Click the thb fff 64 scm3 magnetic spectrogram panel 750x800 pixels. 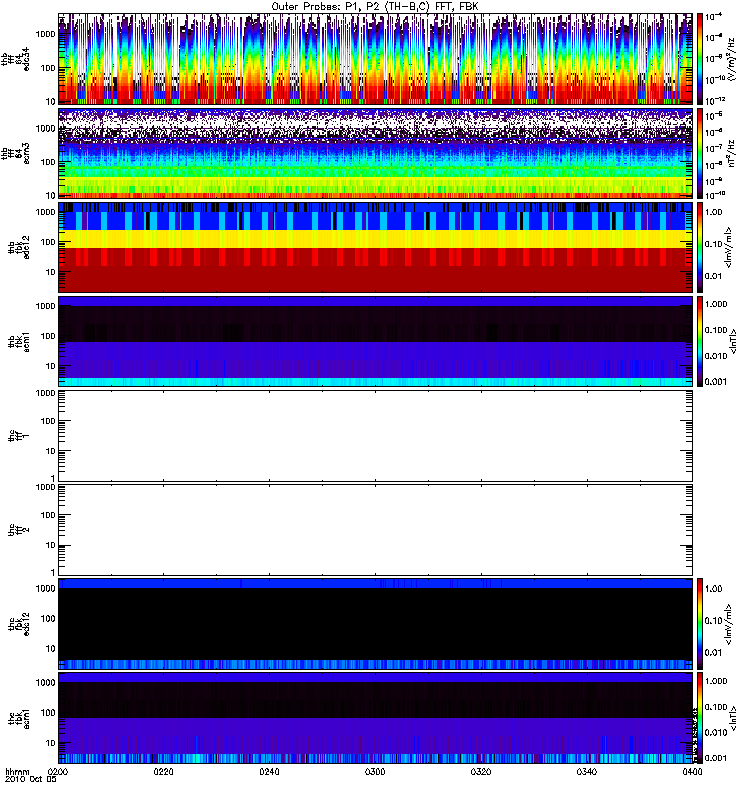pos(376,153)
